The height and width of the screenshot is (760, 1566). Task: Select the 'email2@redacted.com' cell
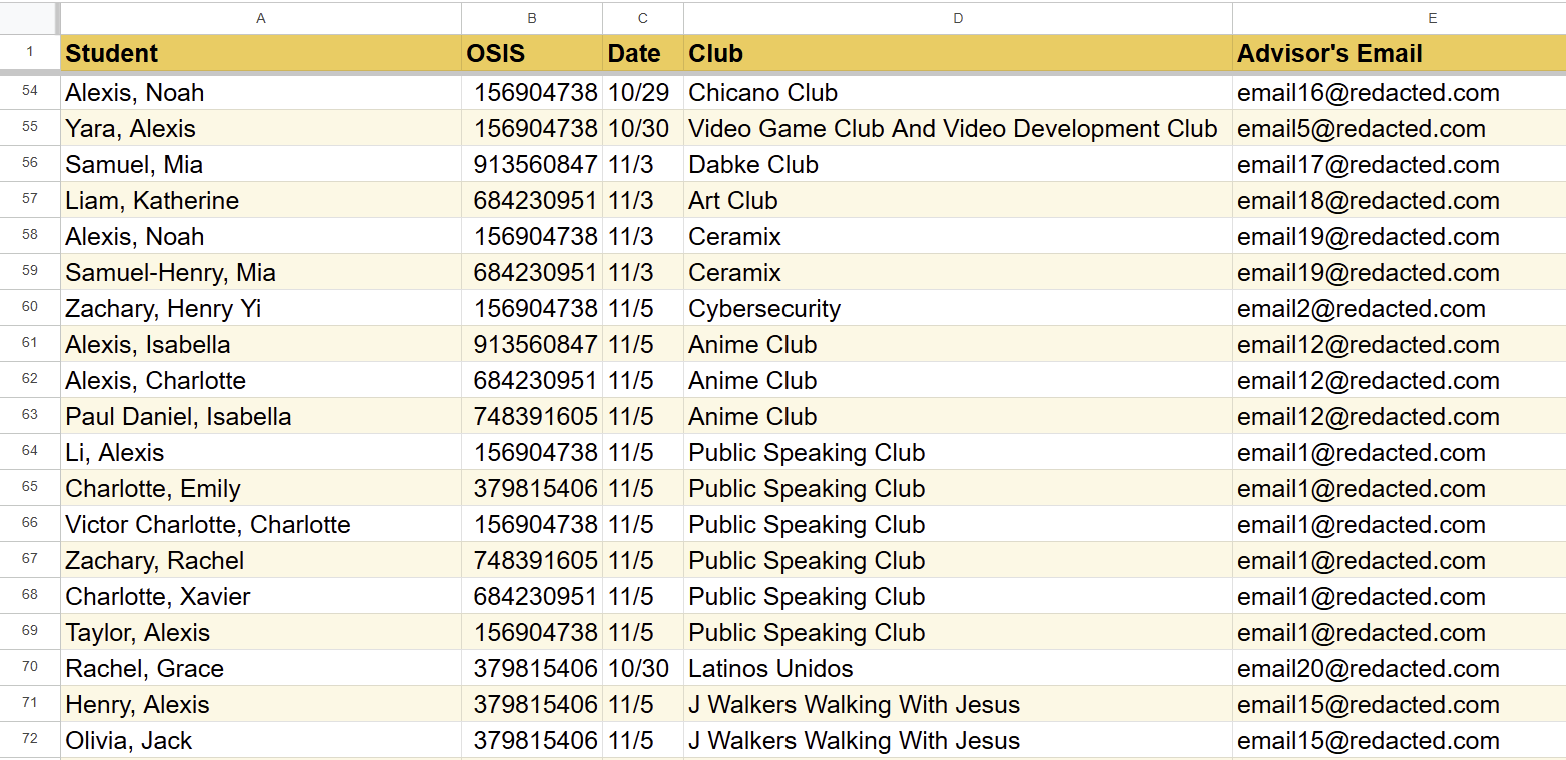pos(1399,308)
